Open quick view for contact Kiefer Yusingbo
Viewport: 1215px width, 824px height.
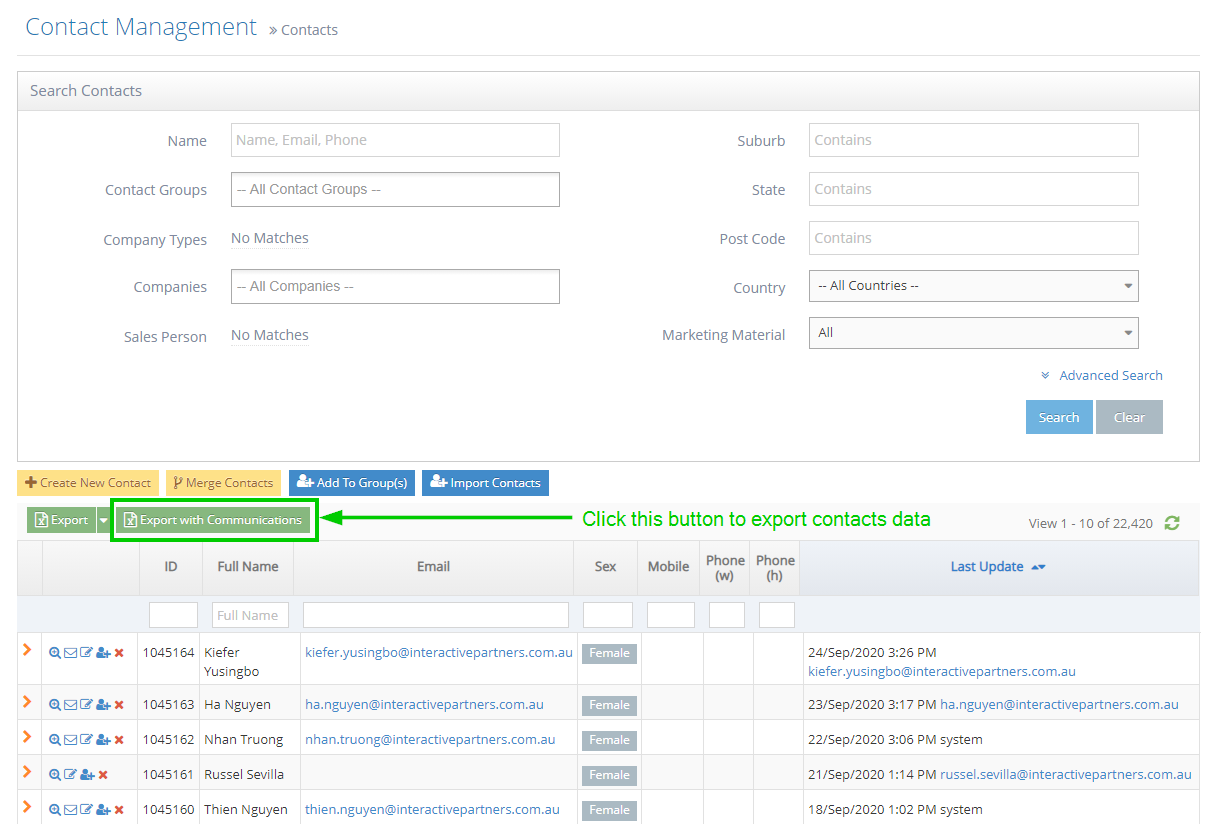[x=55, y=652]
